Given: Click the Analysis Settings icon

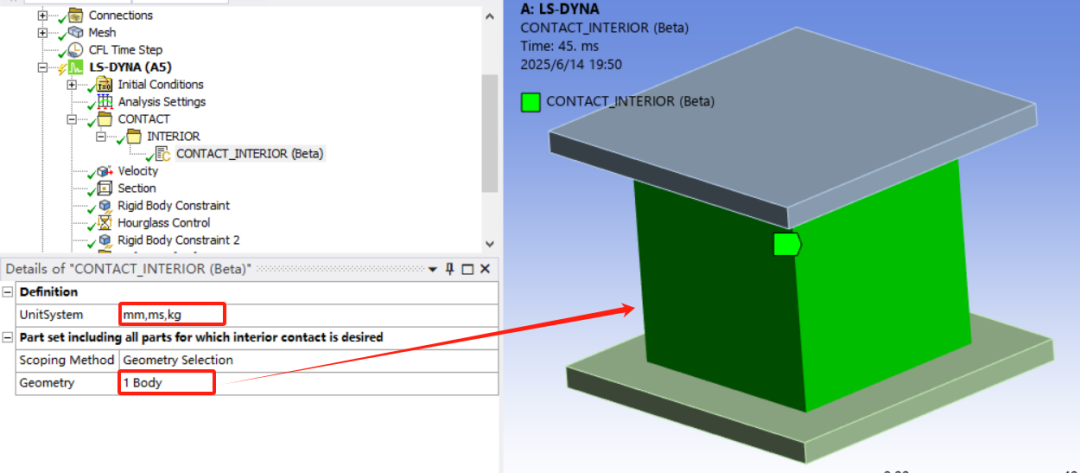Looking at the screenshot, I should tap(105, 102).
